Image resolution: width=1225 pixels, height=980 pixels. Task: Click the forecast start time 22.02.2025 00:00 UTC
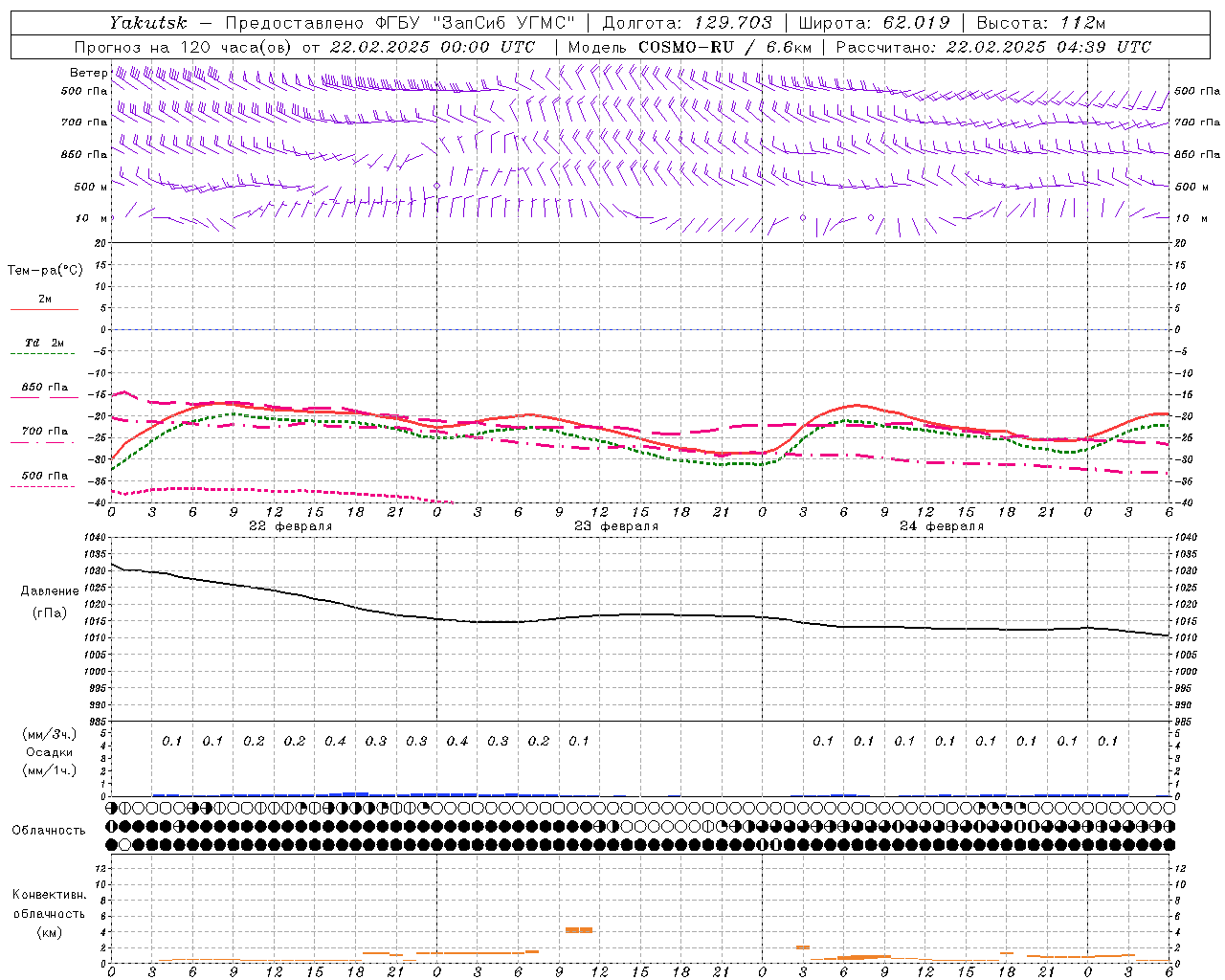pyautogui.click(x=432, y=47)
